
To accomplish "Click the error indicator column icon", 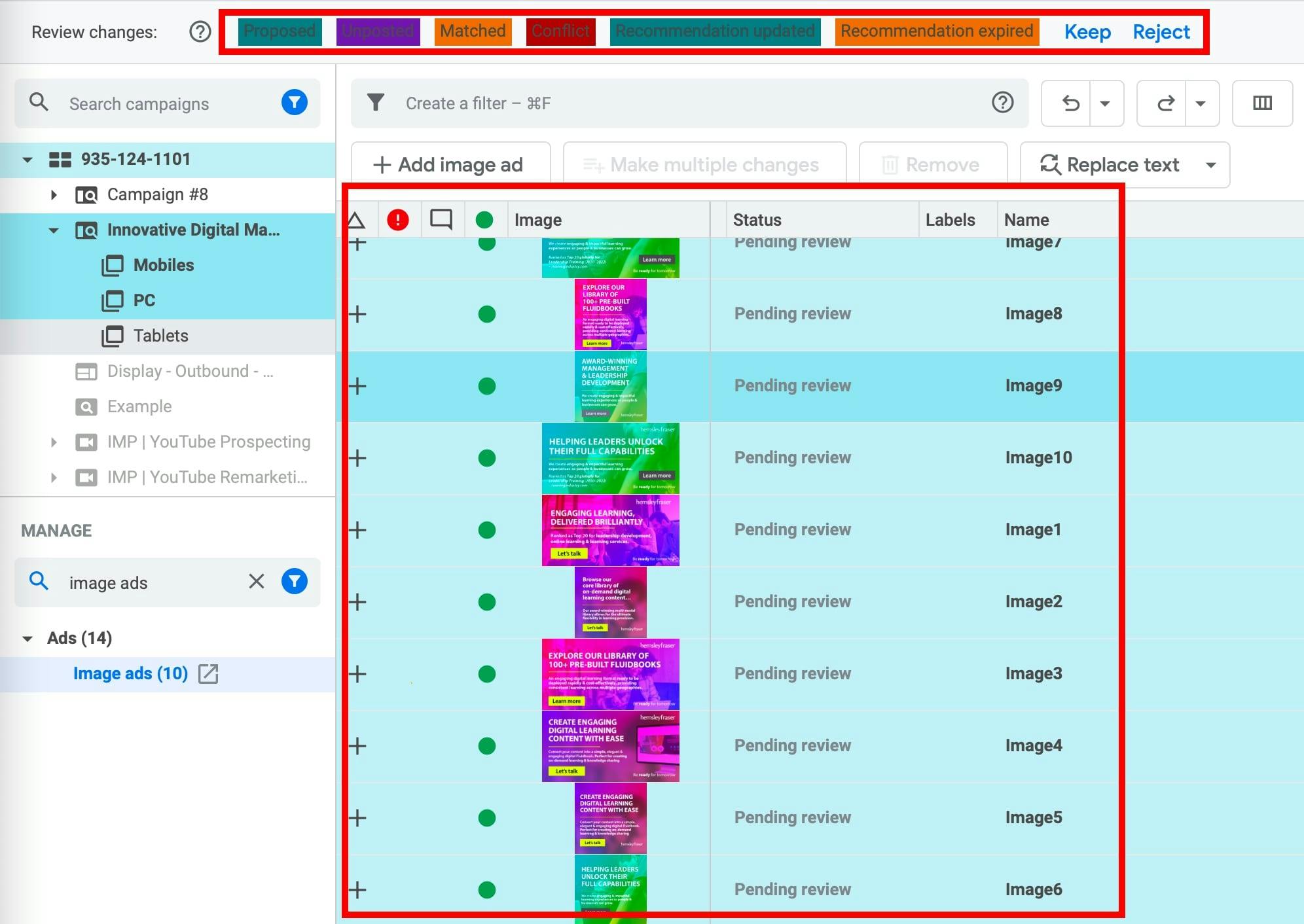I will pos(399,219).
